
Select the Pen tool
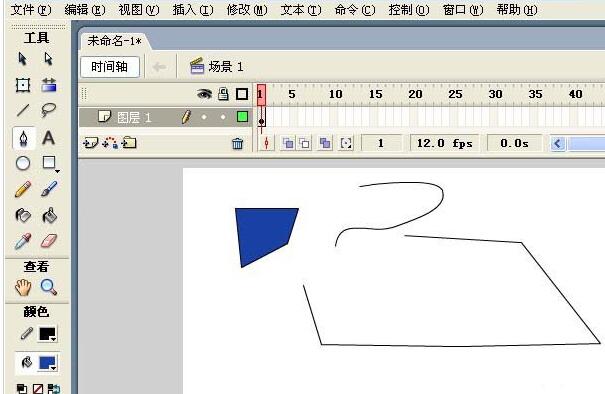coord(23,138)
